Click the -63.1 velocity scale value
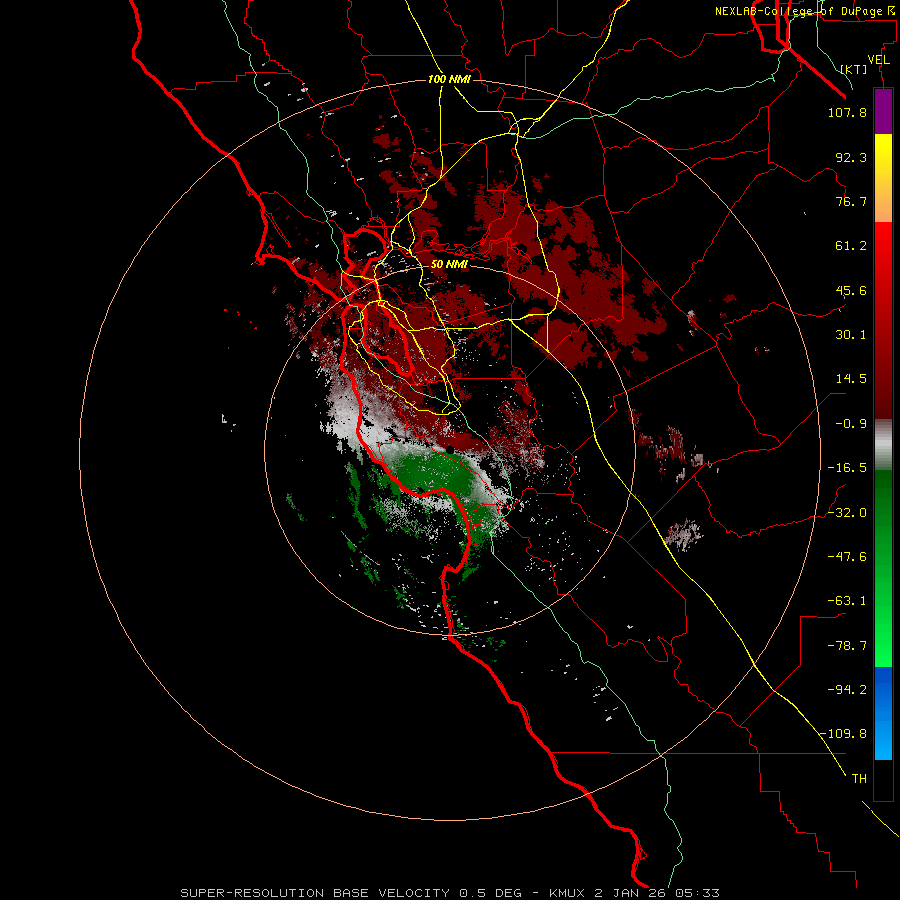The height and width of the screenshot is (900, 900). (x=847, y=601)
